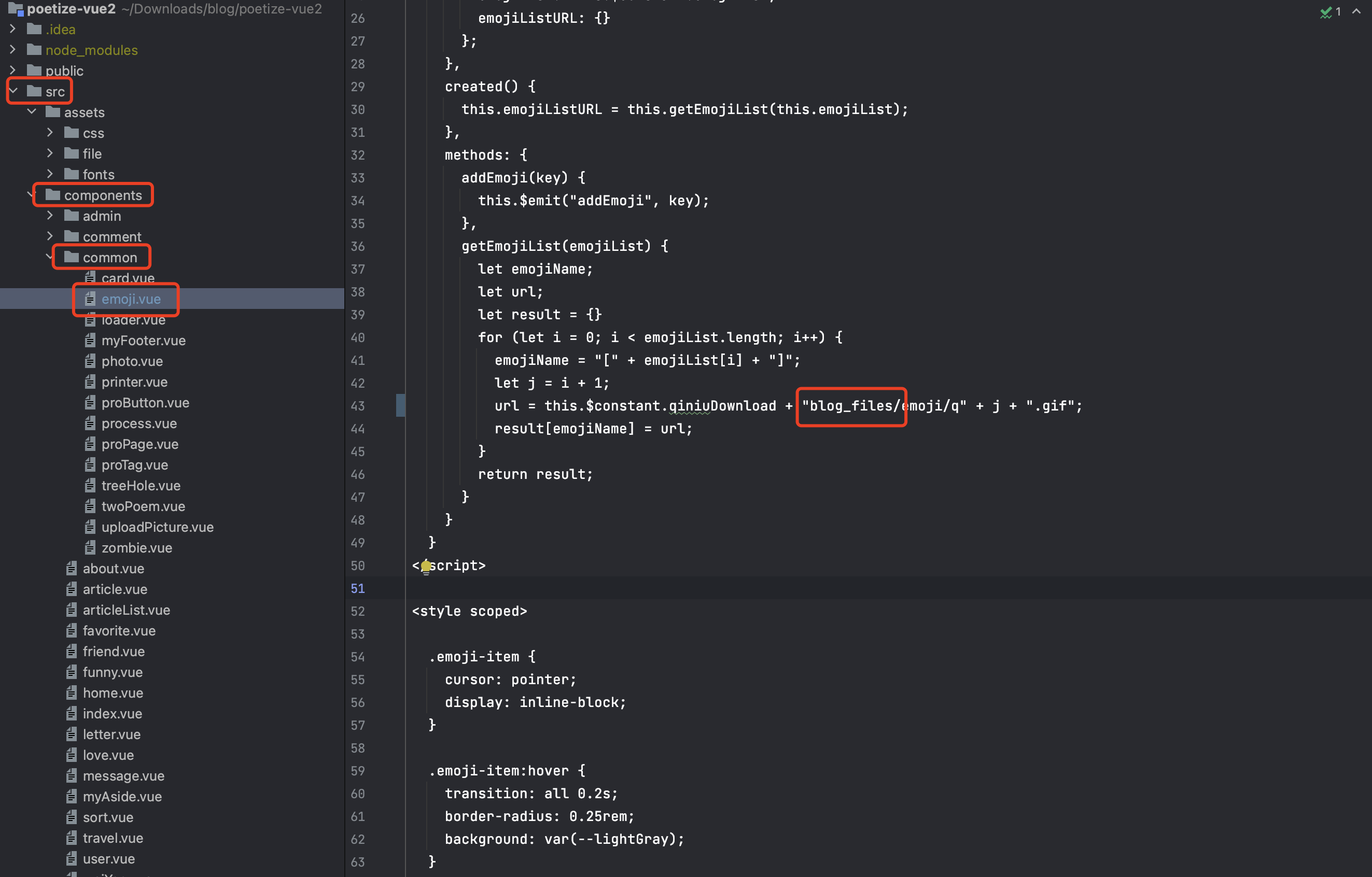
Task: Expand the fonts folder chevron
Action: [50, 174]
